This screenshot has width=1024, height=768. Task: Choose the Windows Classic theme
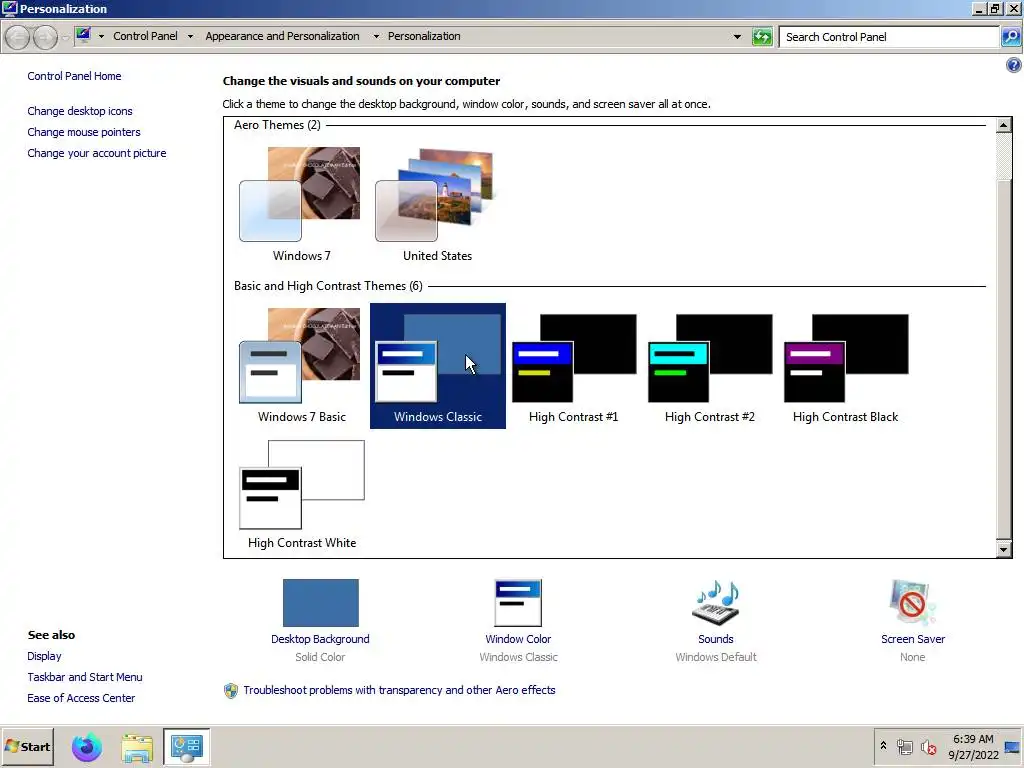pyautogui.click(x=438, y=366)
